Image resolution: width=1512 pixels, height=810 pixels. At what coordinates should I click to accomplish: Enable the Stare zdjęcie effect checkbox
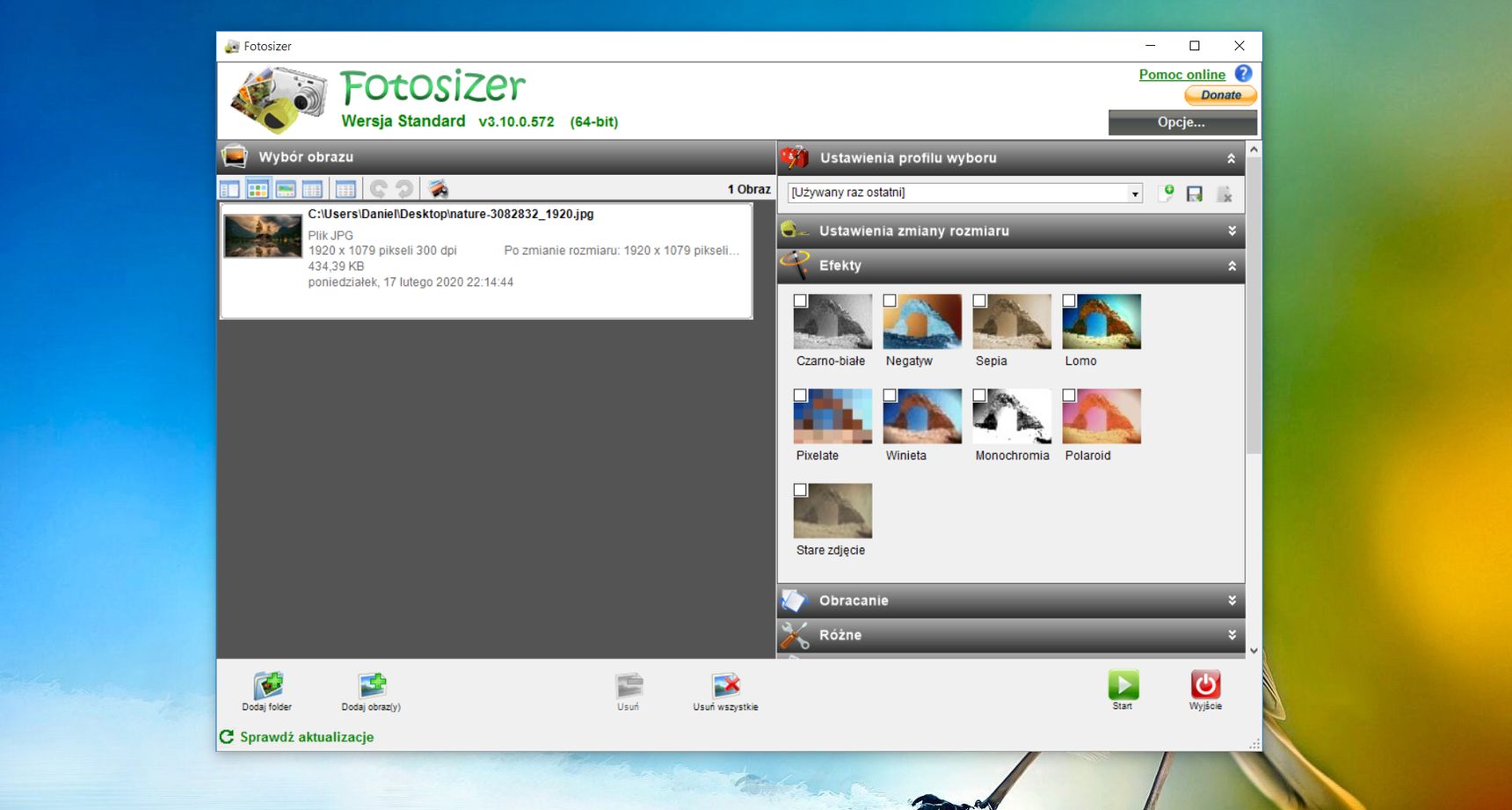(x=800, y=490)
